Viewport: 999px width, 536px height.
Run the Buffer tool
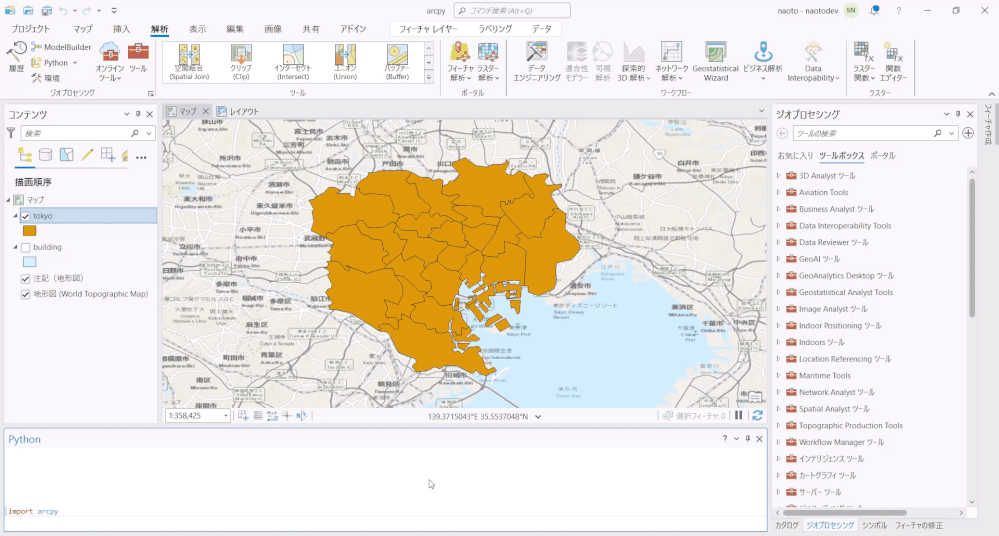click(x=398, y=62)
